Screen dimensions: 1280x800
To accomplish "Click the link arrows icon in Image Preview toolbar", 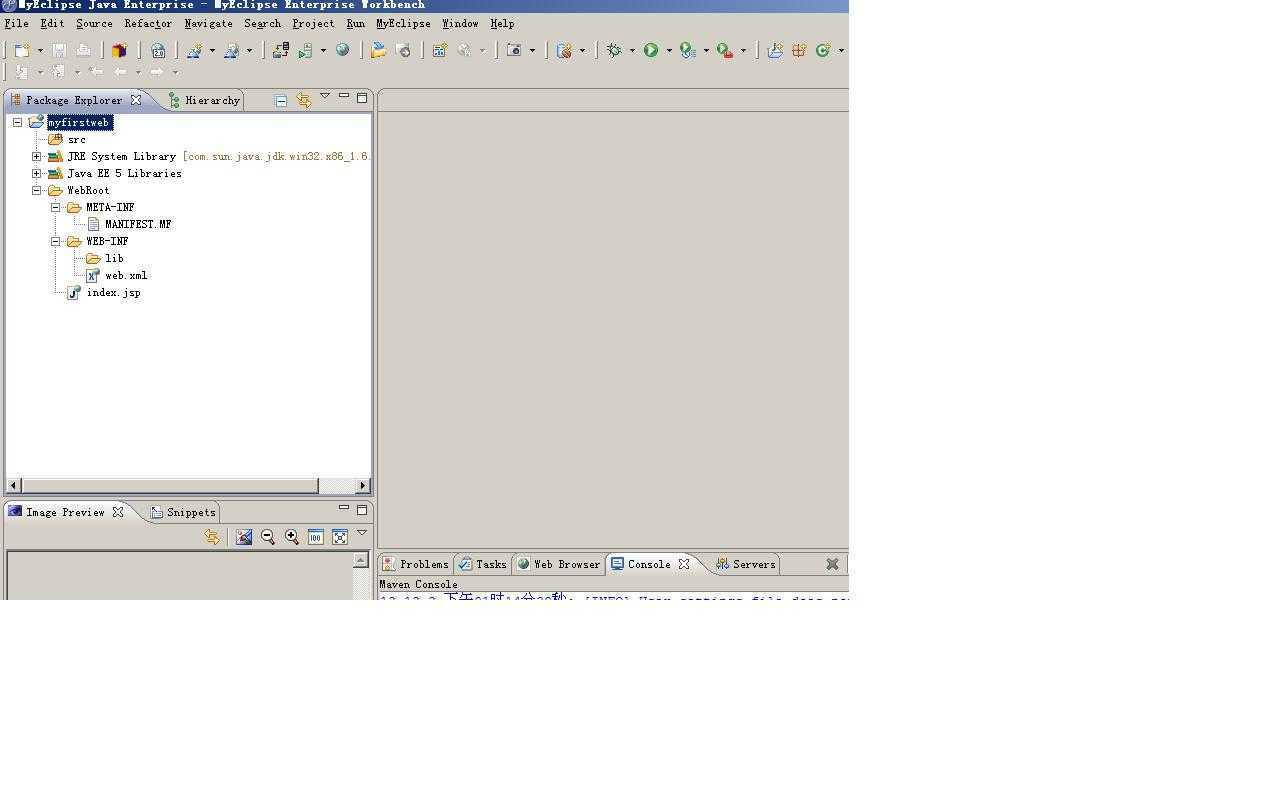I will click(212, 537).
